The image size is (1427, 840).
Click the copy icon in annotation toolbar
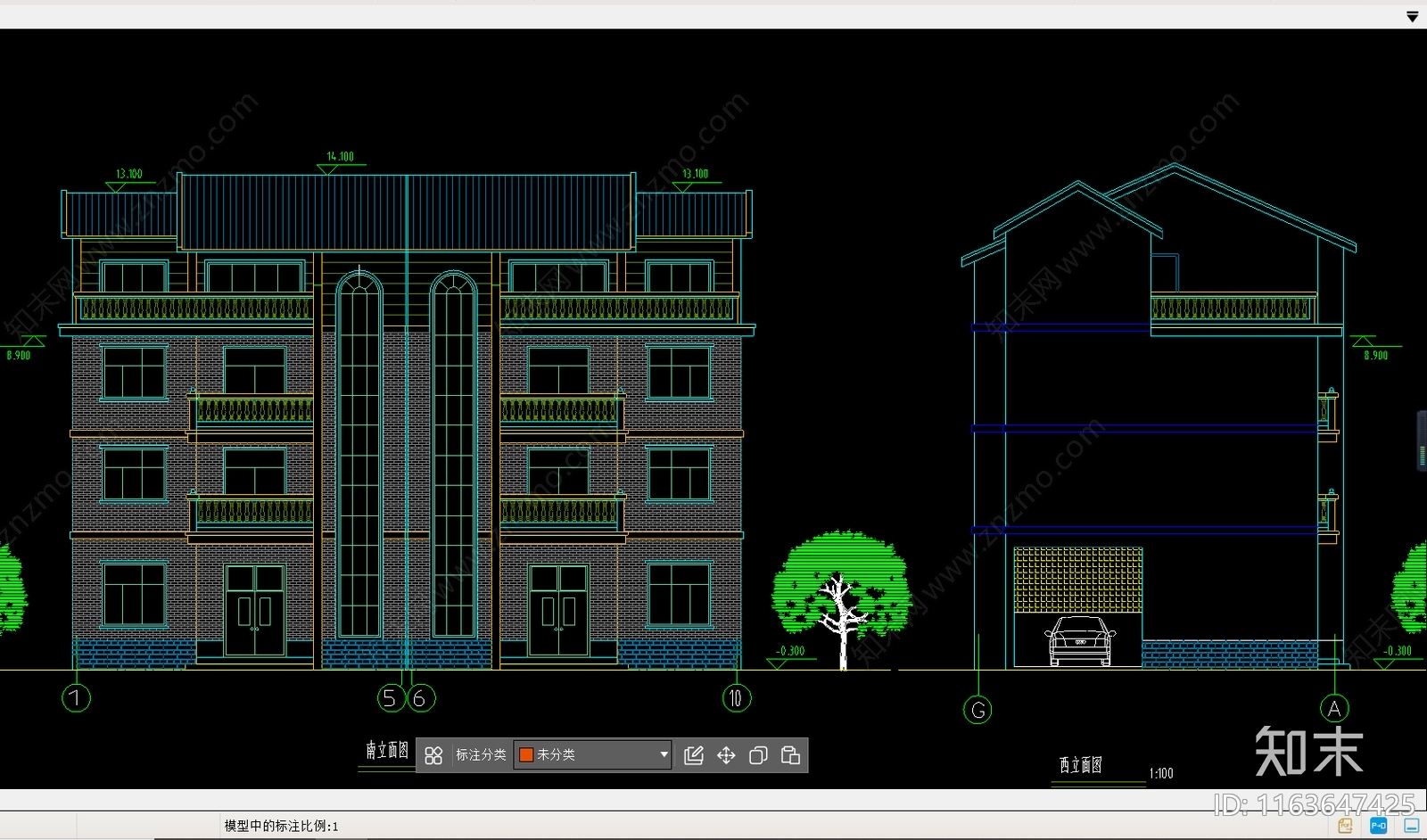coord(758,755)
